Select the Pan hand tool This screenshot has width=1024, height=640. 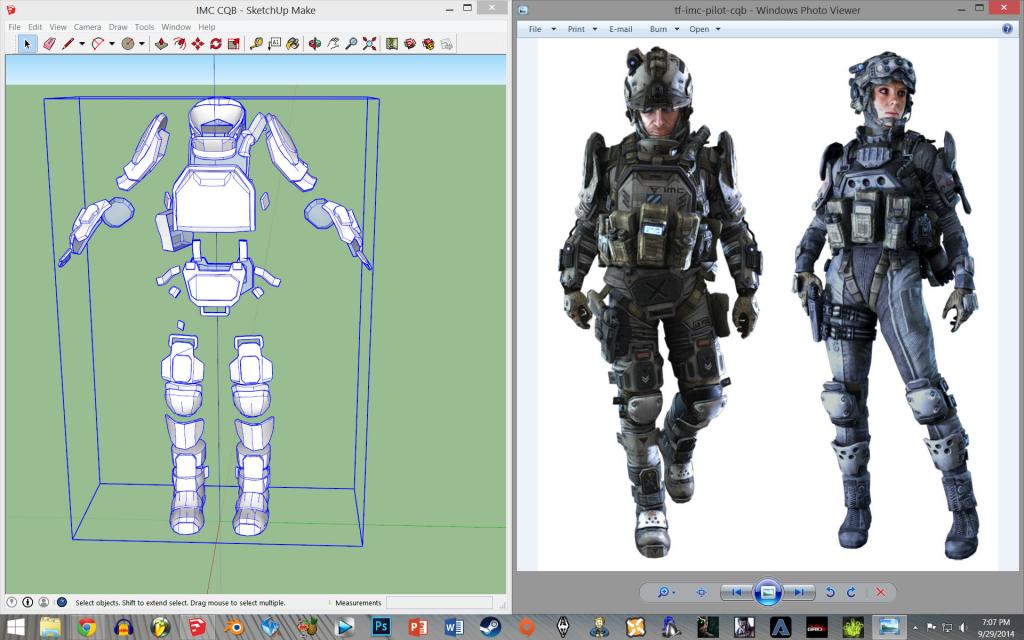(333, 44)
